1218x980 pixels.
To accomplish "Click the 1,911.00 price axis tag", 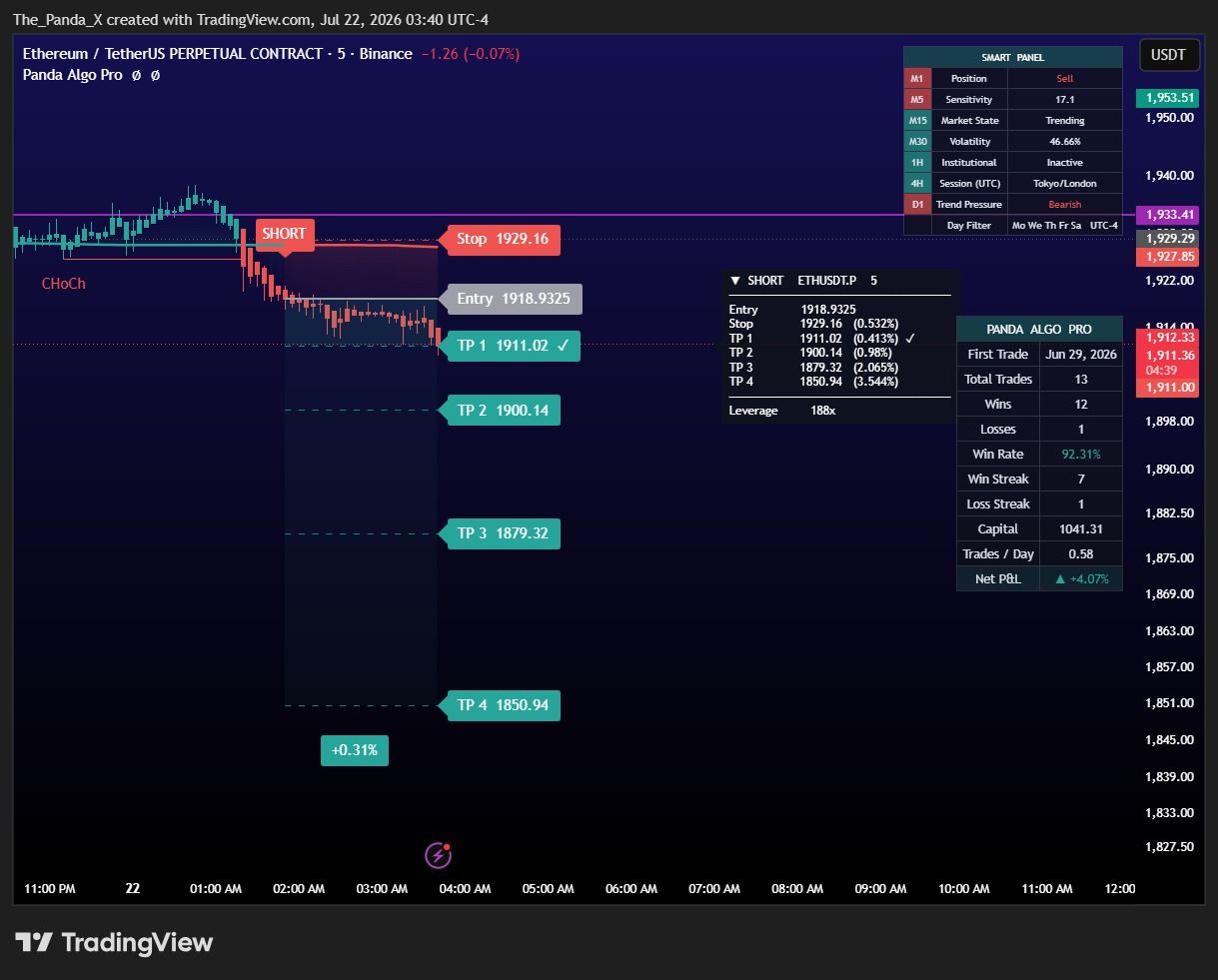I will 1167,388.
